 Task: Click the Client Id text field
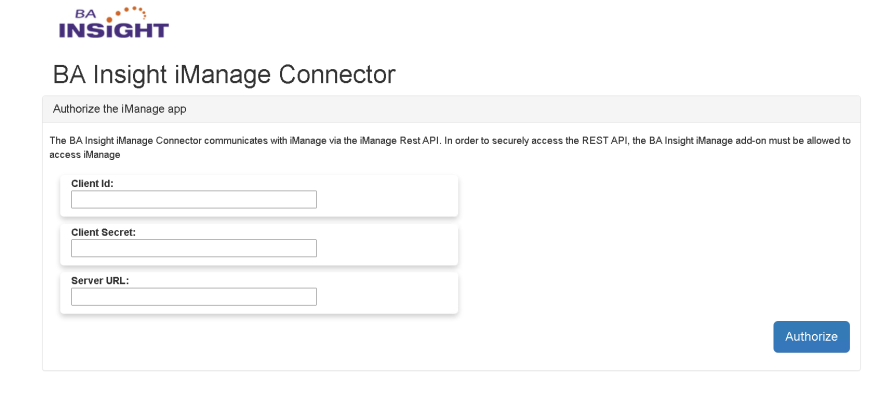[x=193, y=200]
